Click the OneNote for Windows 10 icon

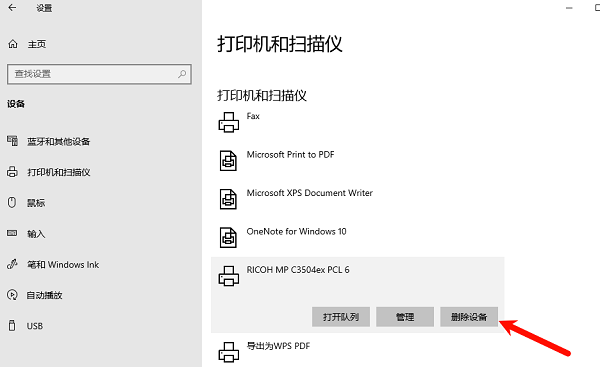pos(228,237)
